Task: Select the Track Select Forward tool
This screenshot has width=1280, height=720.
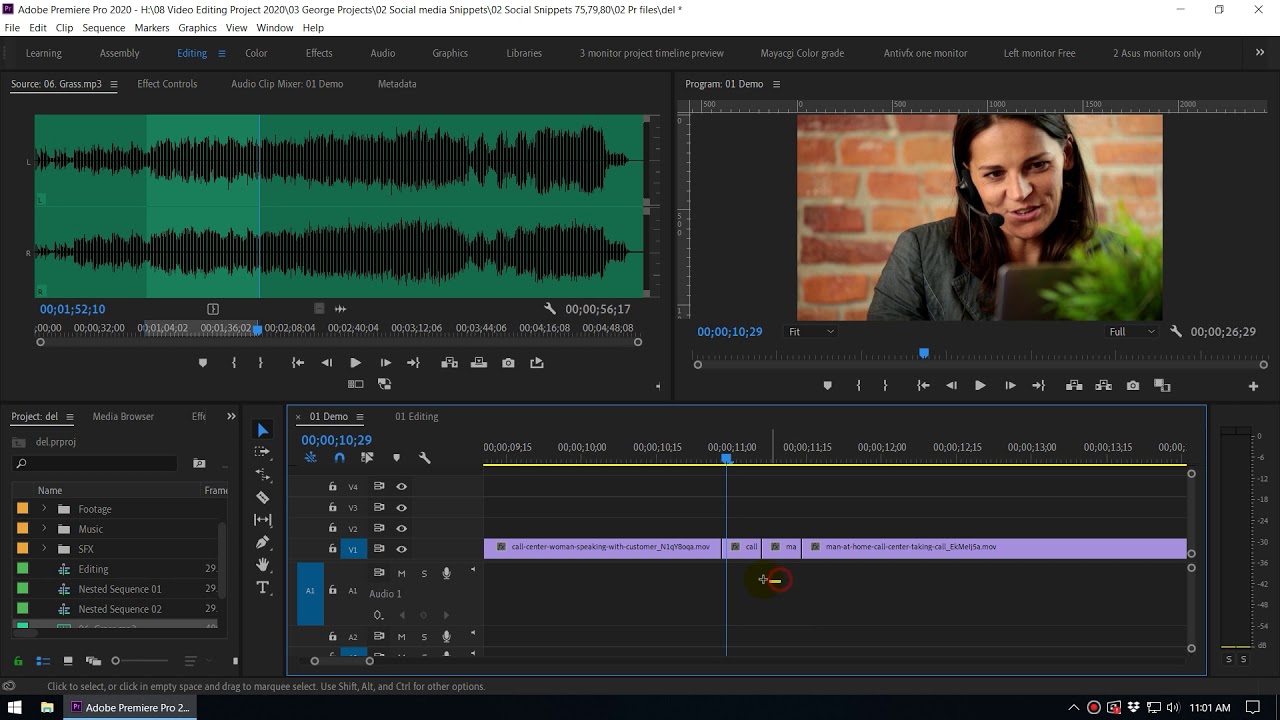Action: [x=262, y=452]
